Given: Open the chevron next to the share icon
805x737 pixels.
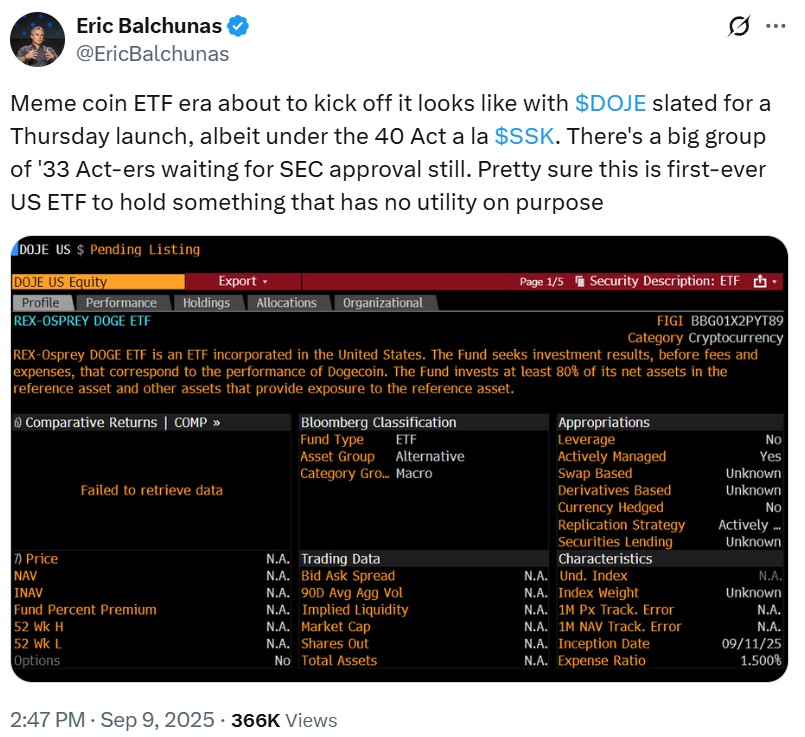Looking at the screenshot, I should tap(774, 283).
